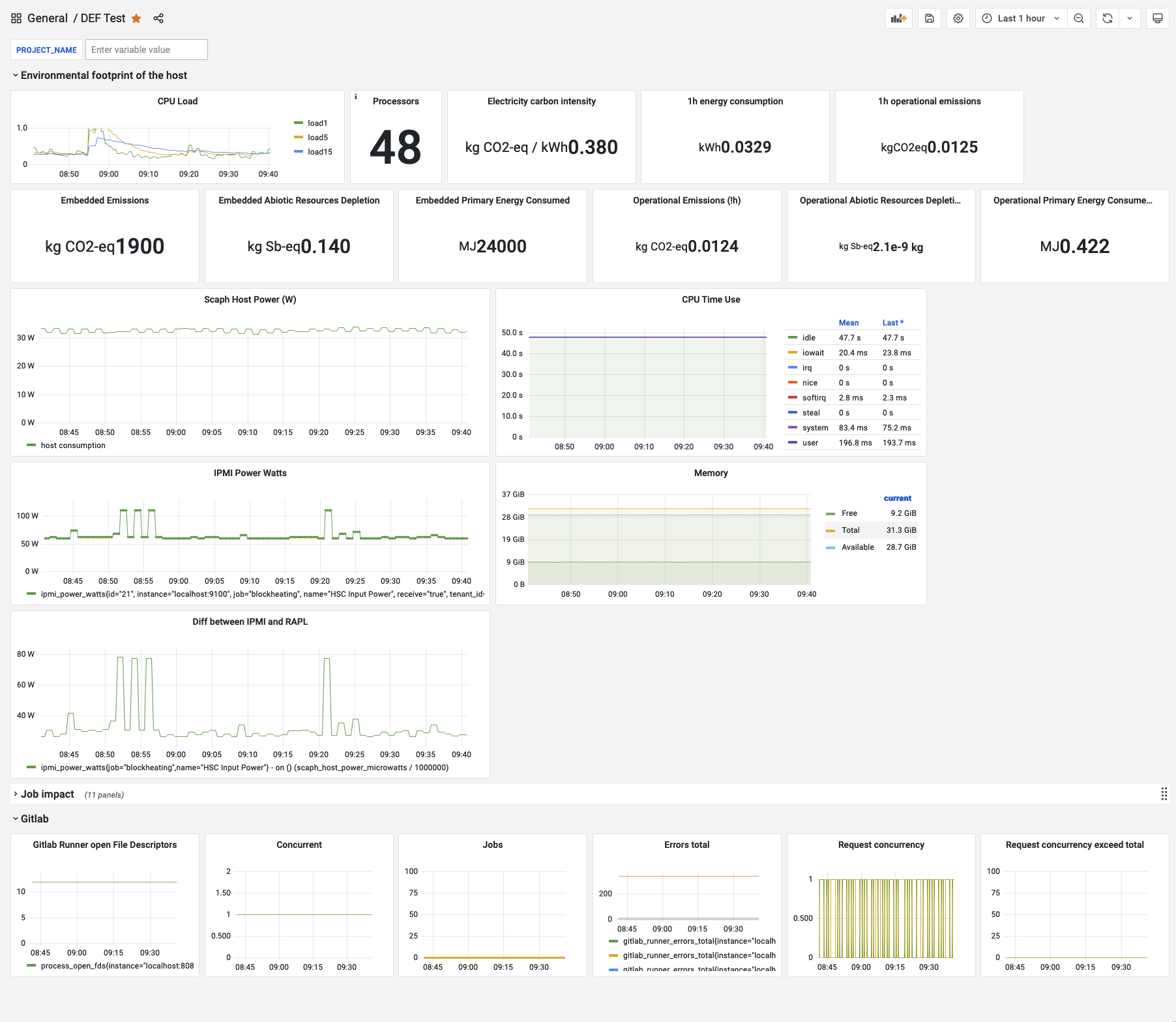Open the refresh interval dropdown

(1130, 18)
